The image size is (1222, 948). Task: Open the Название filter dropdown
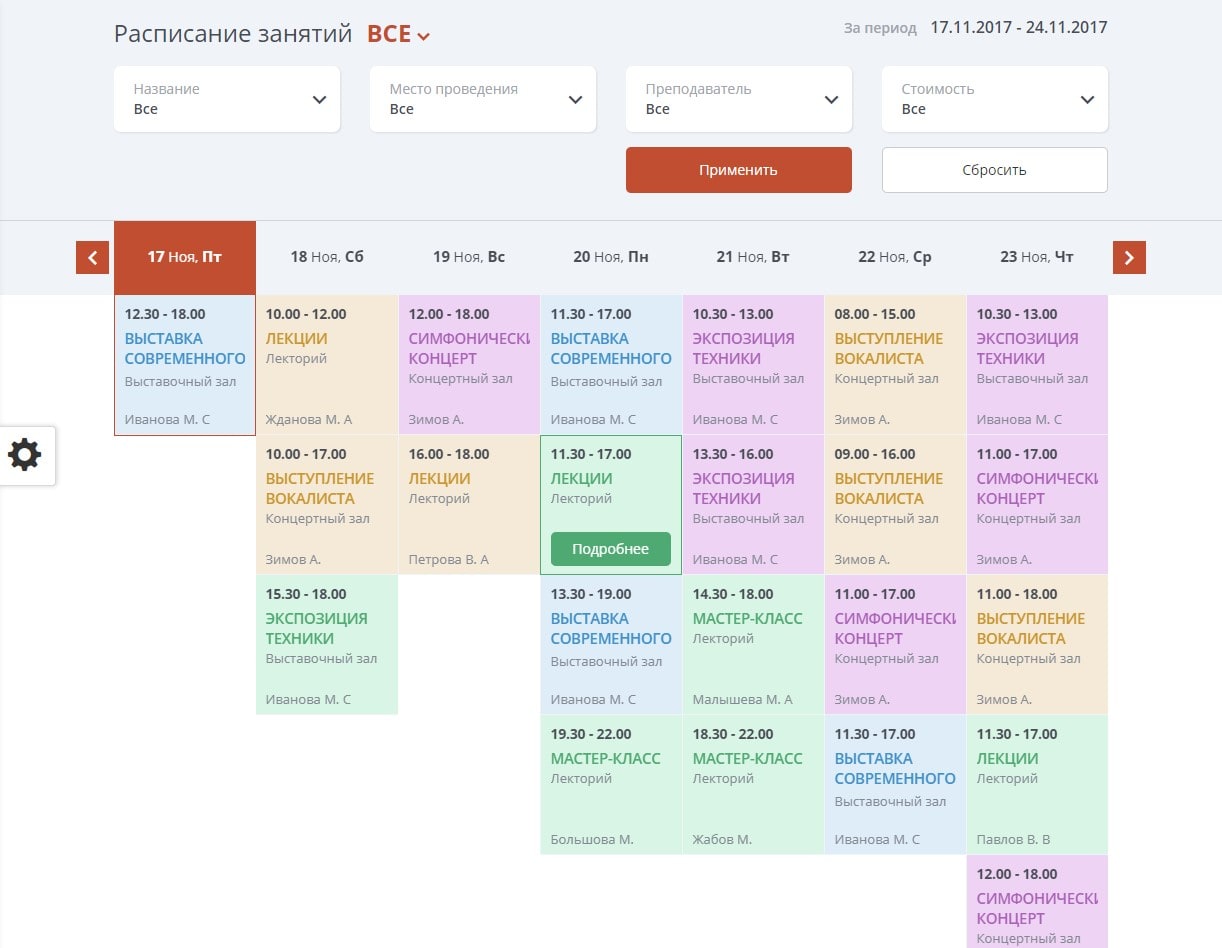tap(227, 99)
